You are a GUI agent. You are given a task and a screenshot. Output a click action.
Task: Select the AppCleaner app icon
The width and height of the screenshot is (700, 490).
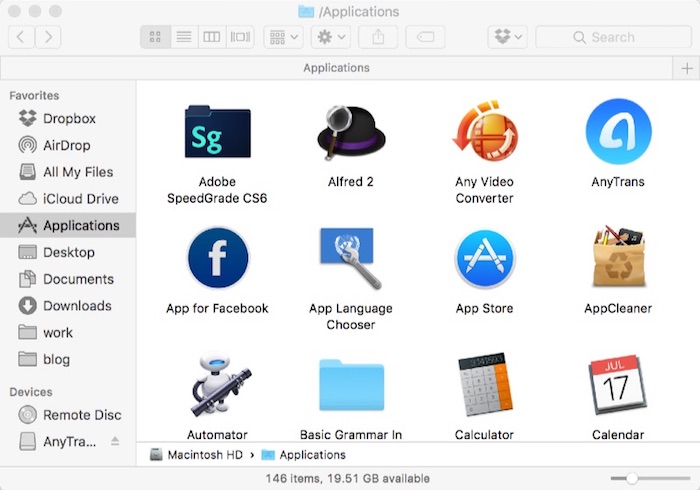pos(618,259)
